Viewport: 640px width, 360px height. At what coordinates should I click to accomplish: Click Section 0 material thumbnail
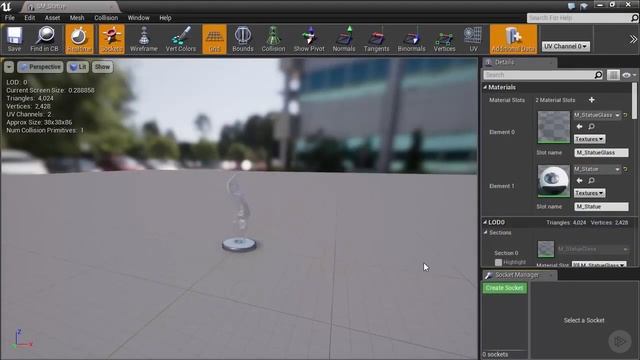point(546,249)
